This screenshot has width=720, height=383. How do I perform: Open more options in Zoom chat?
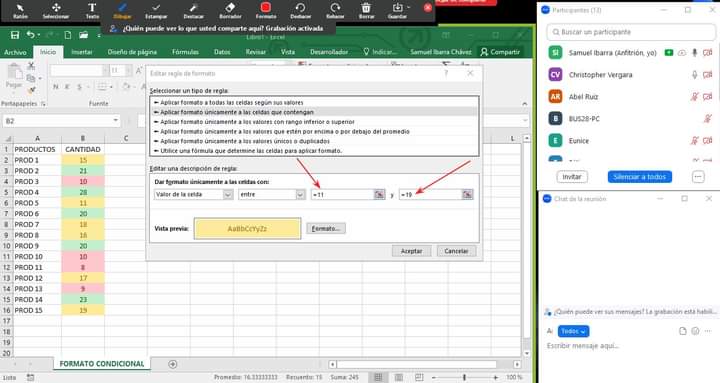(x=708, y=331)
